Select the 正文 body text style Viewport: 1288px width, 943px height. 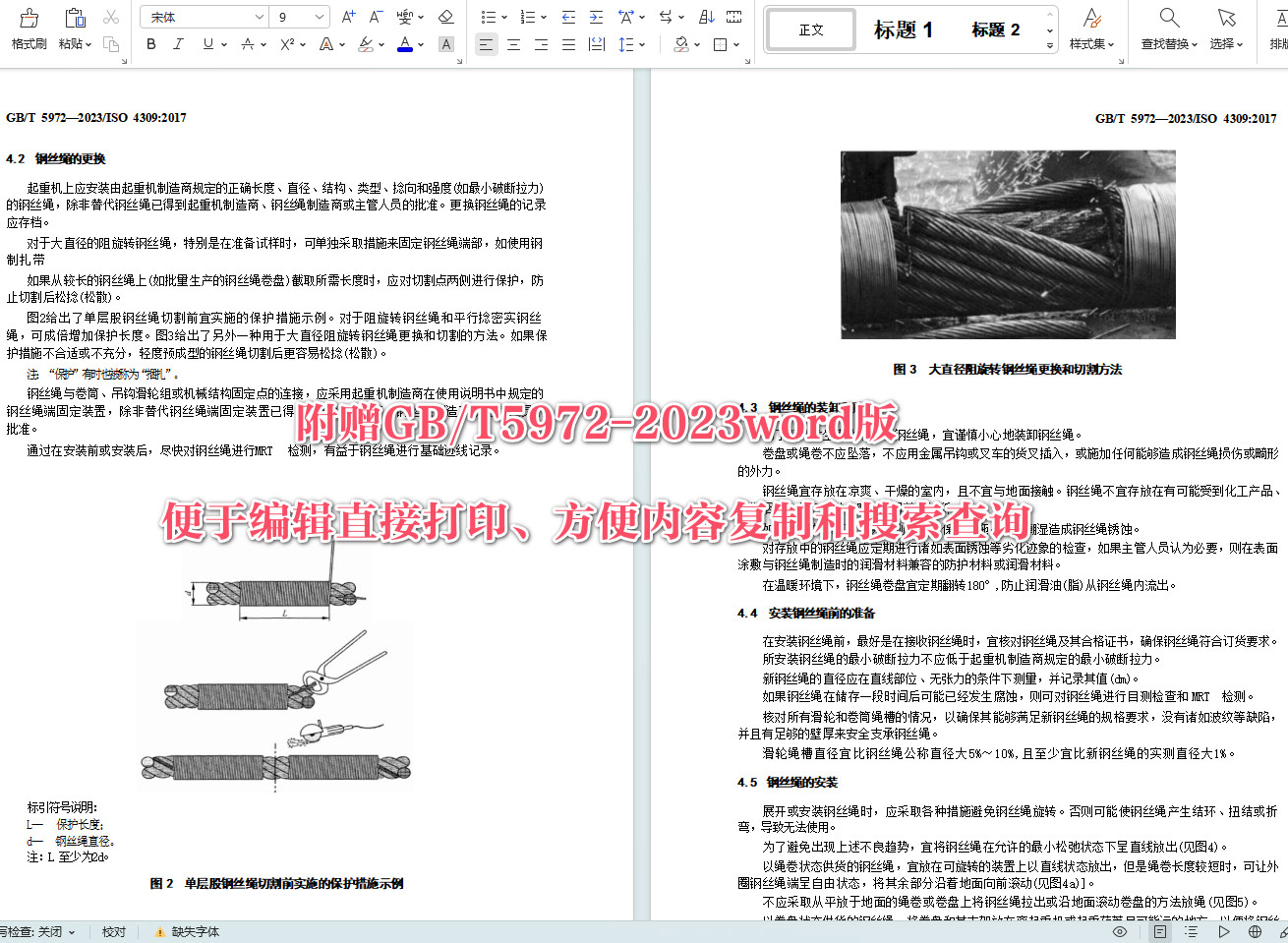pos(809,29)
